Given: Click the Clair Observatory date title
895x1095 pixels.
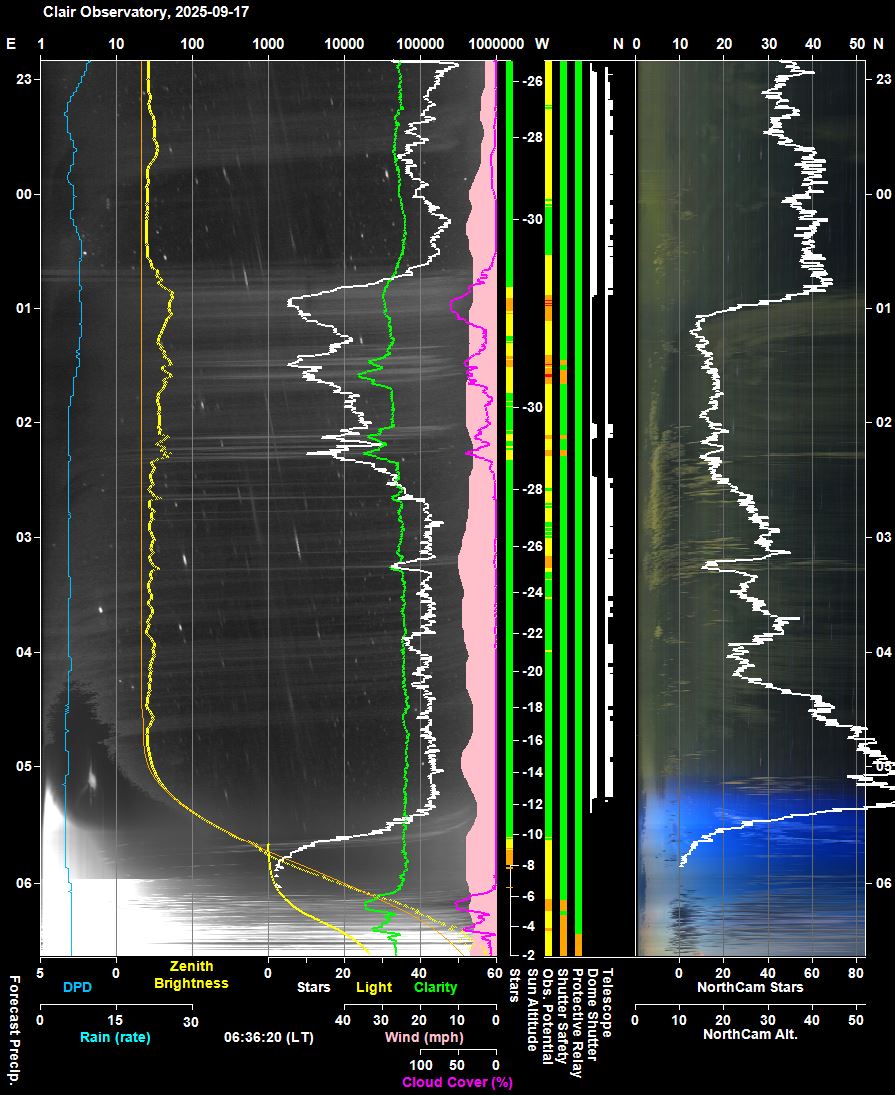Looking at the screenshot, I should (146, 12).
